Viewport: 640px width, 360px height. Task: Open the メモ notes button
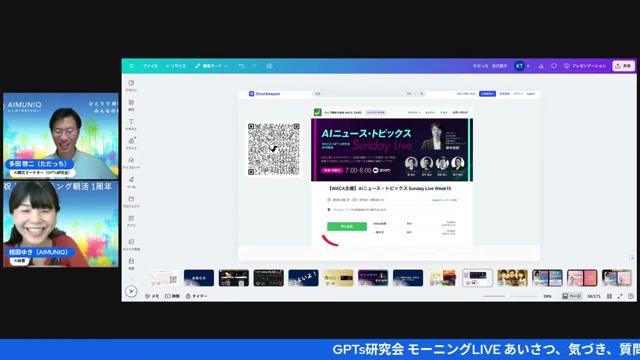pos(152,296)
